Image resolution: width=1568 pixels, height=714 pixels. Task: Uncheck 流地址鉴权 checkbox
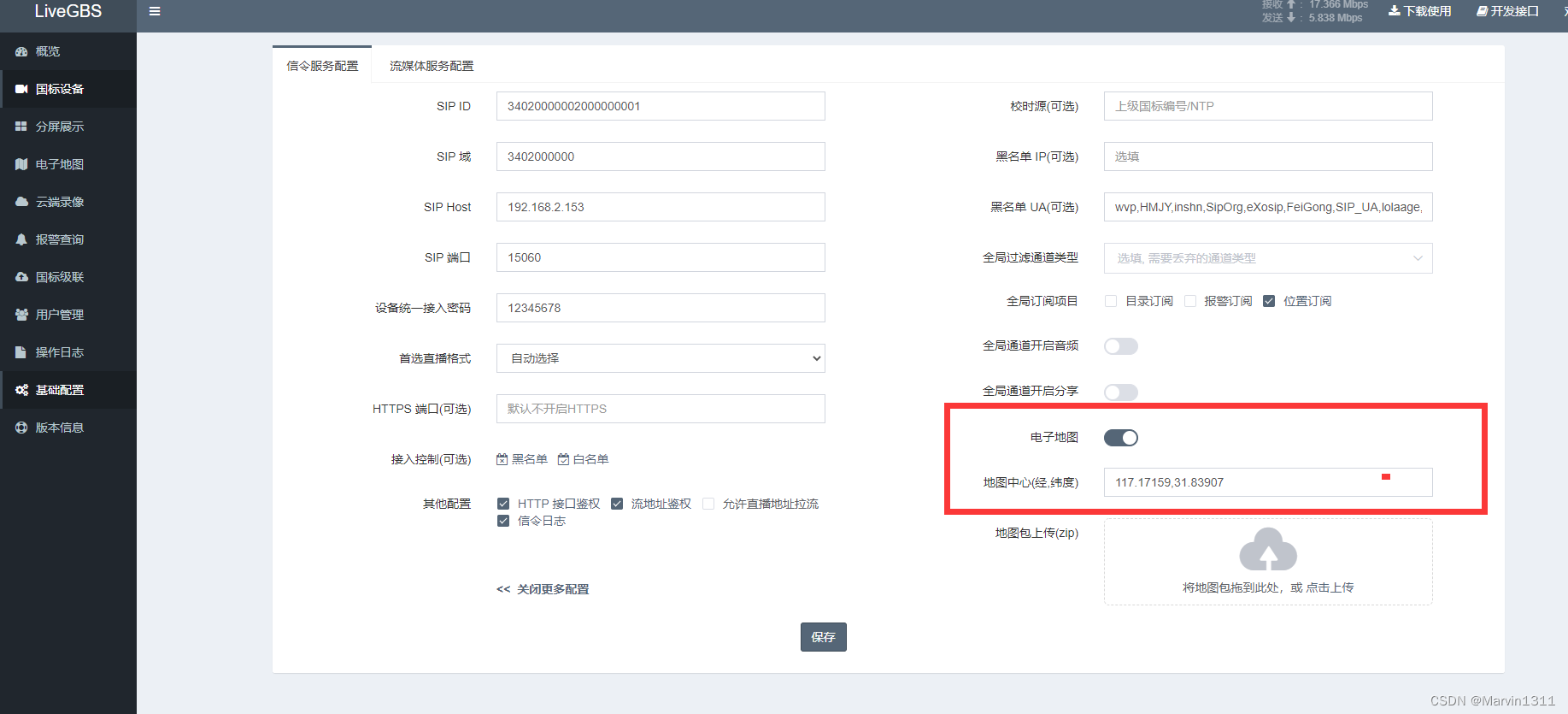click(617, 504)
